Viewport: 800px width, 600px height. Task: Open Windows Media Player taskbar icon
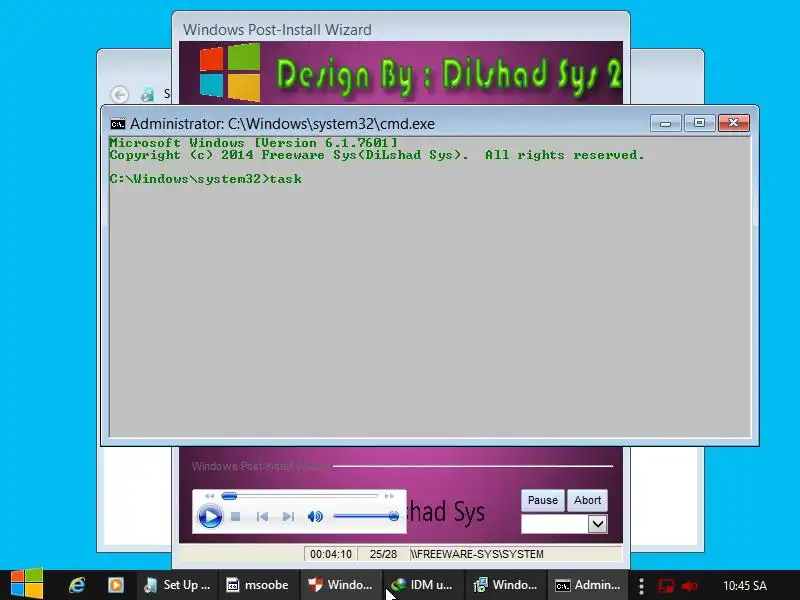[116, 585]
